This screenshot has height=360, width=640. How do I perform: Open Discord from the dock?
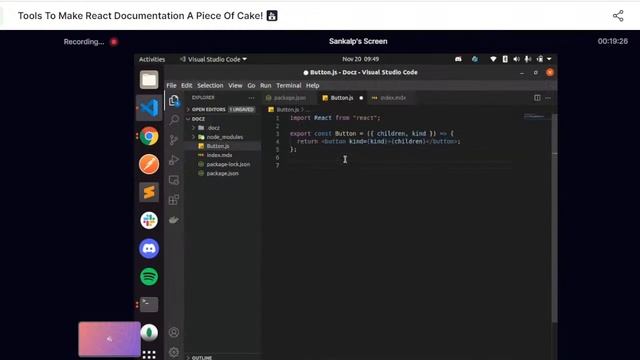(x=149, y=249)
